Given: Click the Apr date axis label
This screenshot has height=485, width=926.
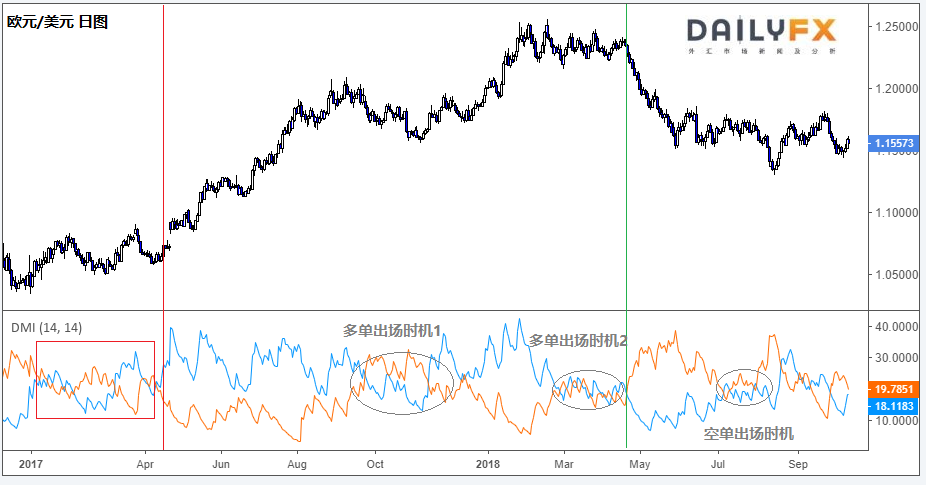Looking at the screenshot, I should click(147, 465).
